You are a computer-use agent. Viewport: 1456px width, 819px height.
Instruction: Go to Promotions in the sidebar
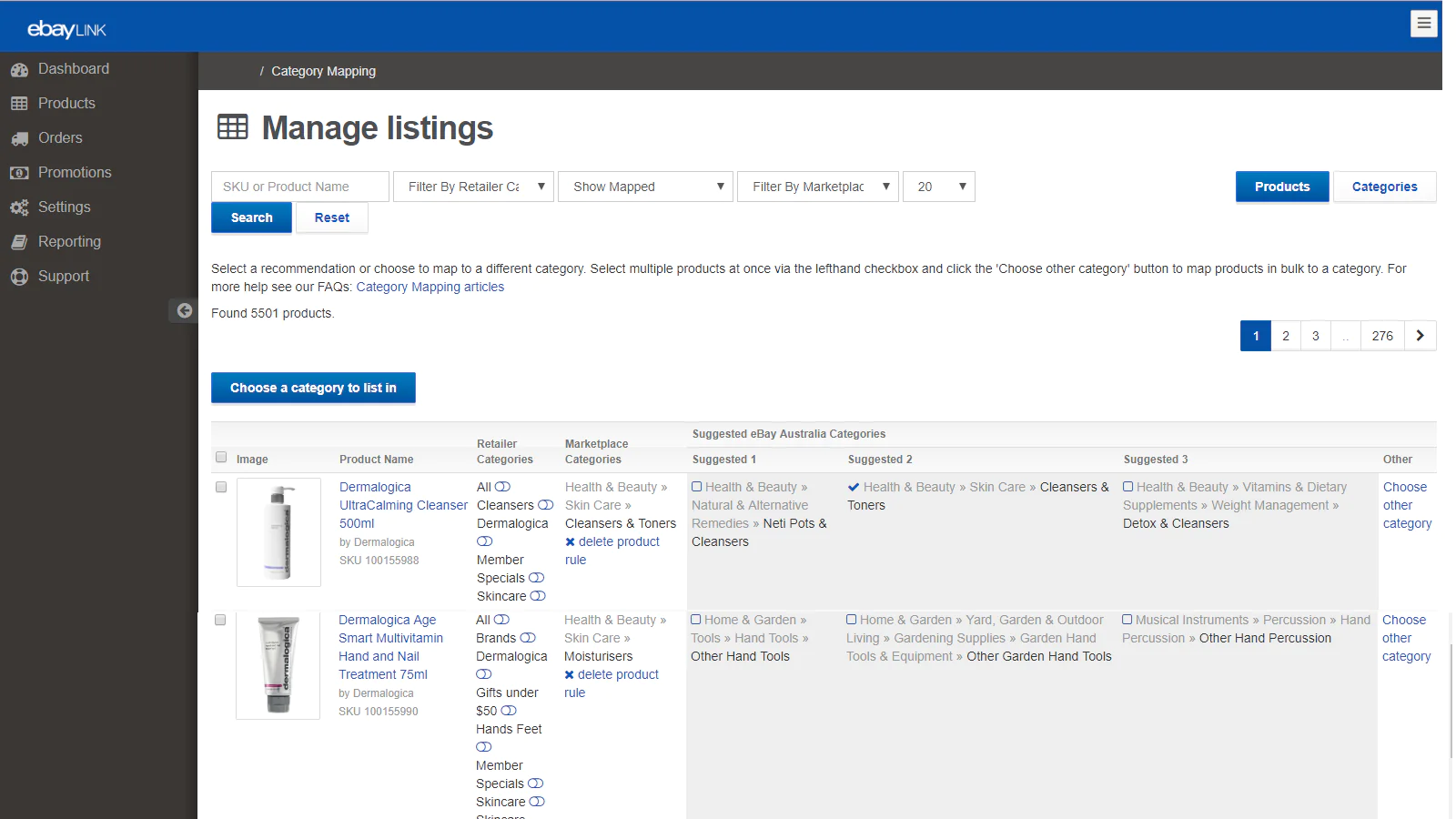74,173
